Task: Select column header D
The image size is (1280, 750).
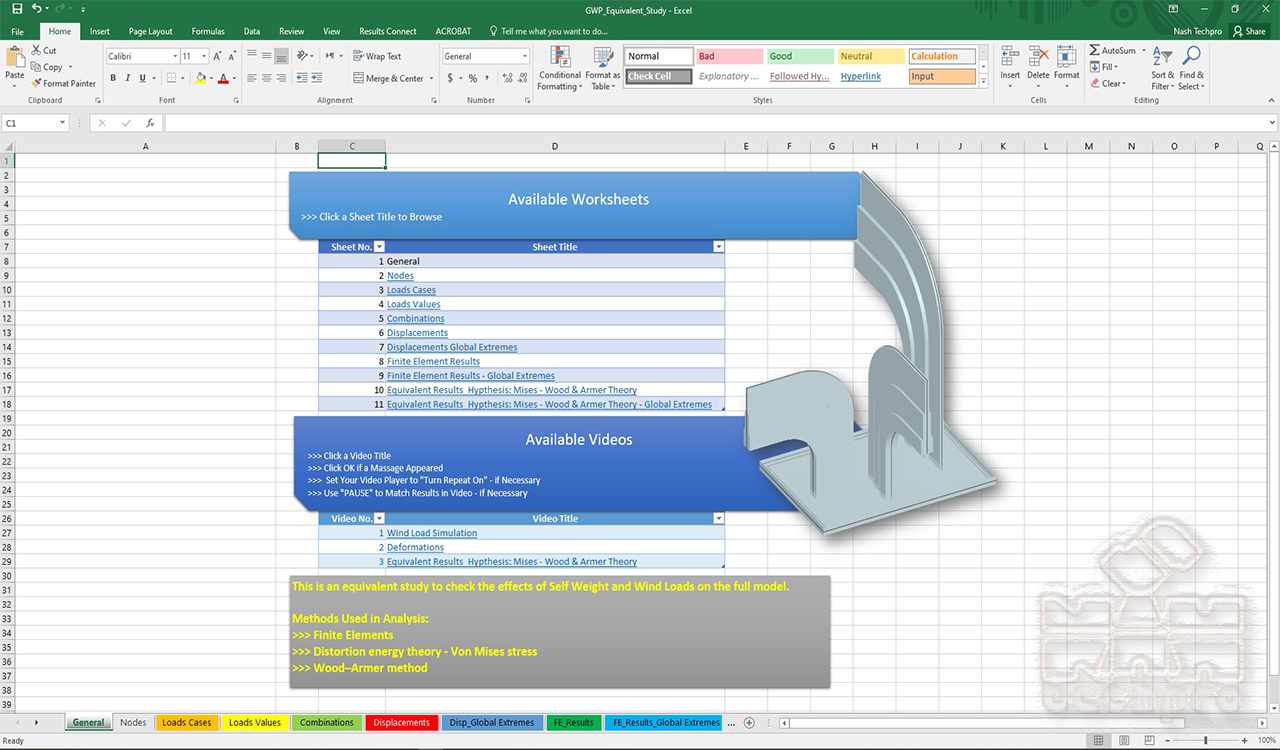Action: pyautogui.click(x=555, y=146)
